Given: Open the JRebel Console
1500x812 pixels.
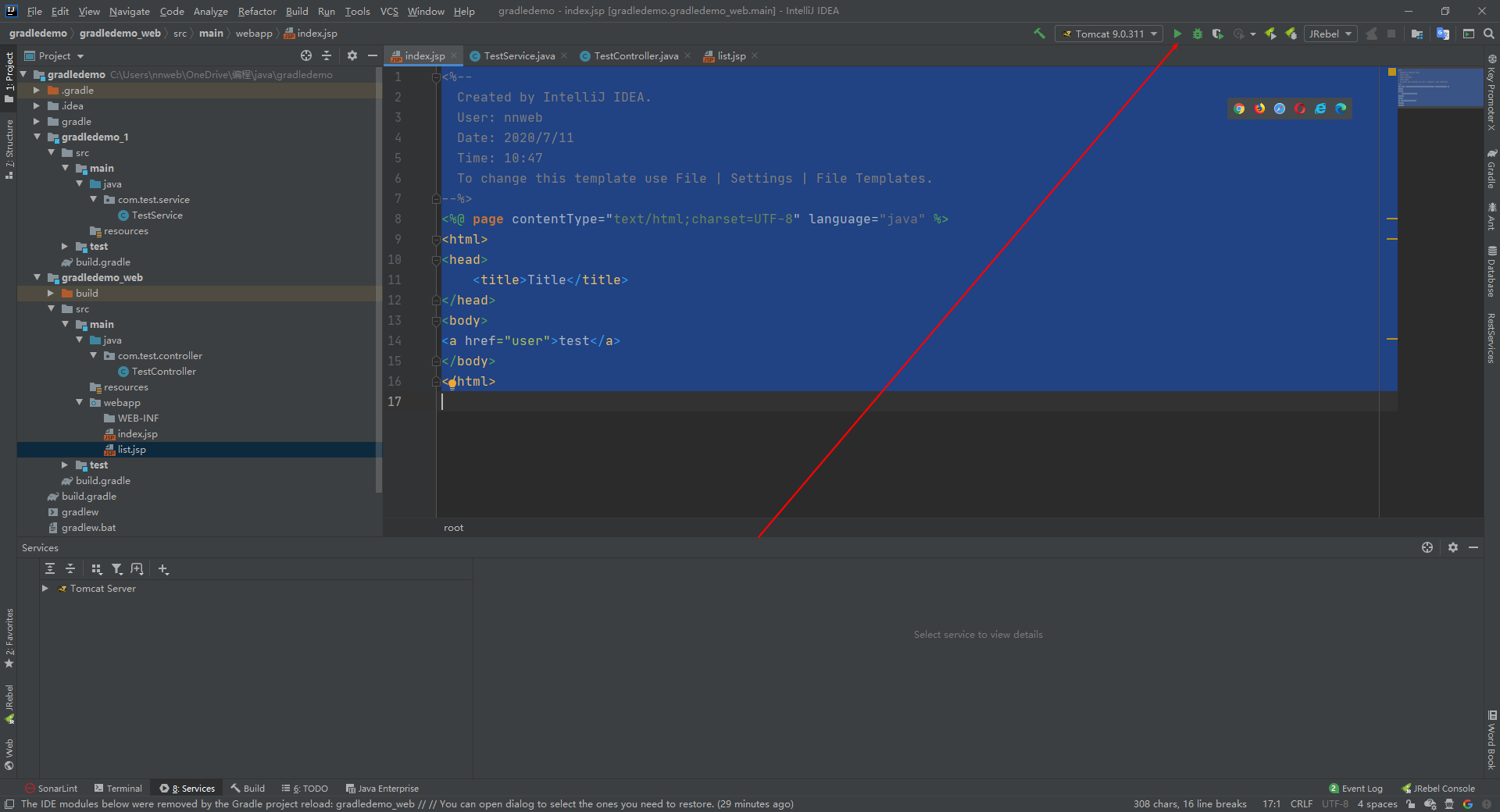Looking at the screenshot, I should pyautogui.click(x=1438, y=789).
